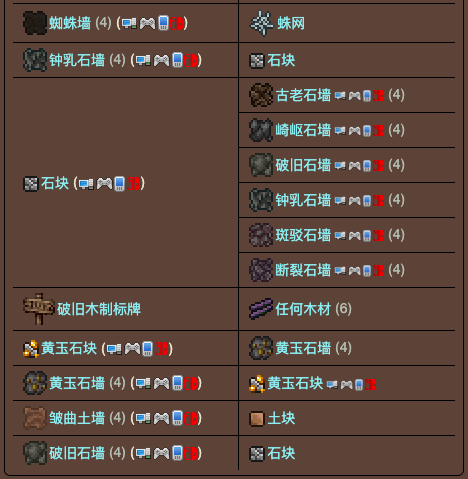
Task: Open the 土块 link
Action: (281, 418)
